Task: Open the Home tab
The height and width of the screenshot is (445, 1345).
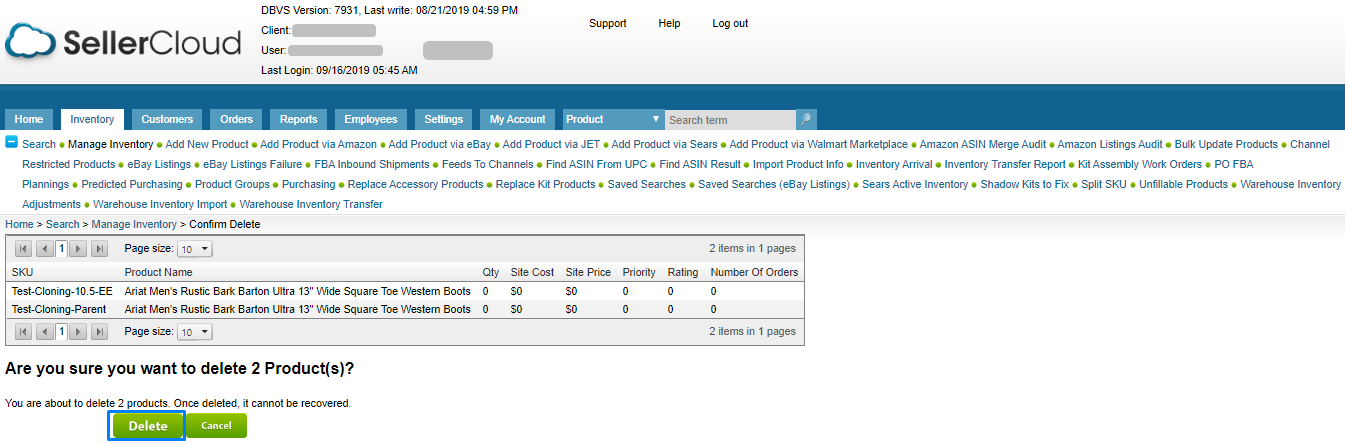Action: (x=29, y=119)
